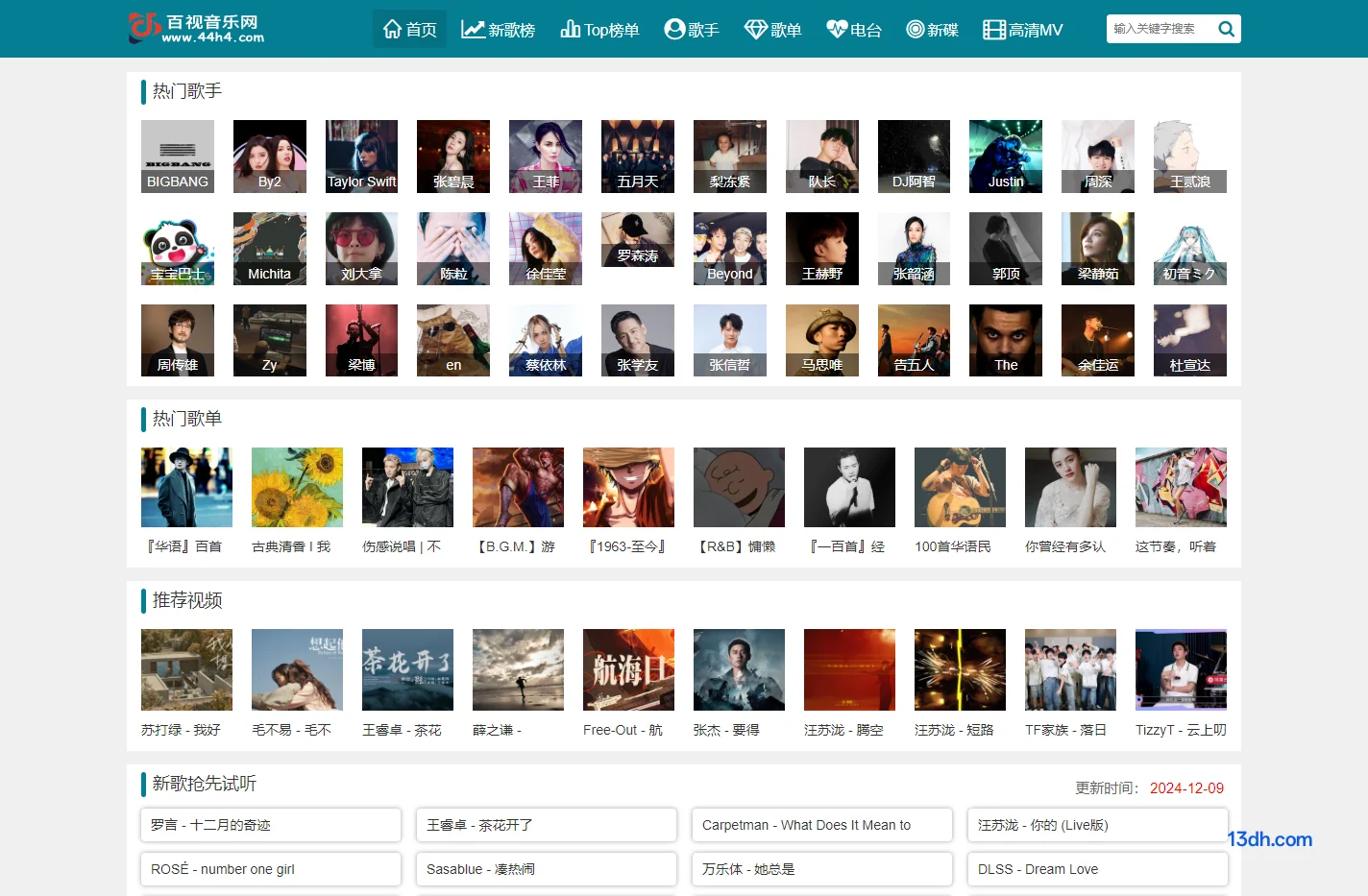Open Carpetman - What Does It Mean to
This screenshot has height=896, width=1368.
tap(822, 825)
